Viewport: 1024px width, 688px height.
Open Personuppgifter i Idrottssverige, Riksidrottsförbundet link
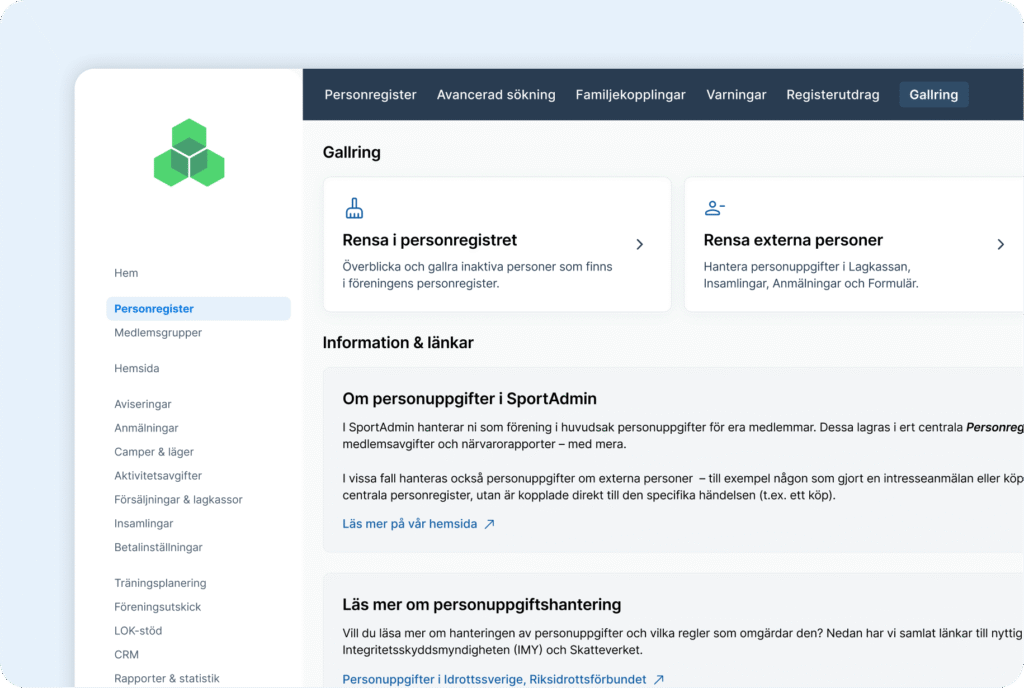point(494,680)
